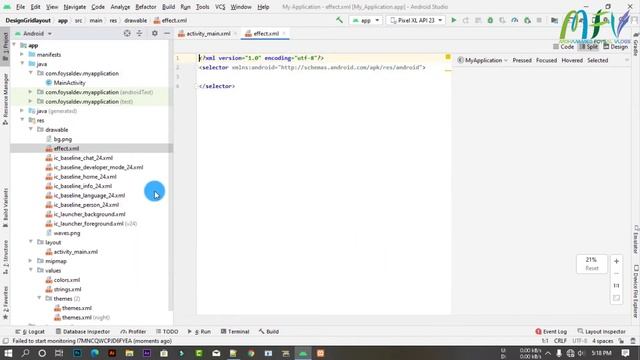Open Android Studio taskbar icon
640x360 pixels.
303,353
